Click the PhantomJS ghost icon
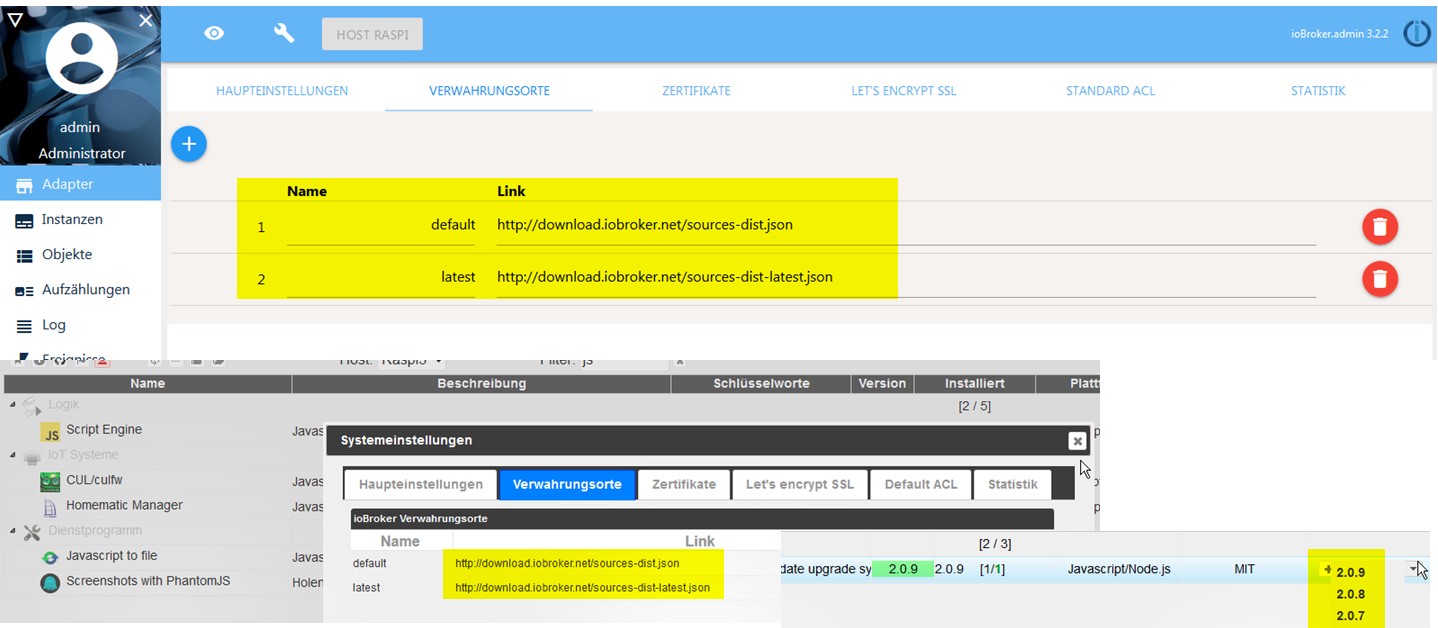This screenshot has height=628, width=1438. click(x=50, y=582)
